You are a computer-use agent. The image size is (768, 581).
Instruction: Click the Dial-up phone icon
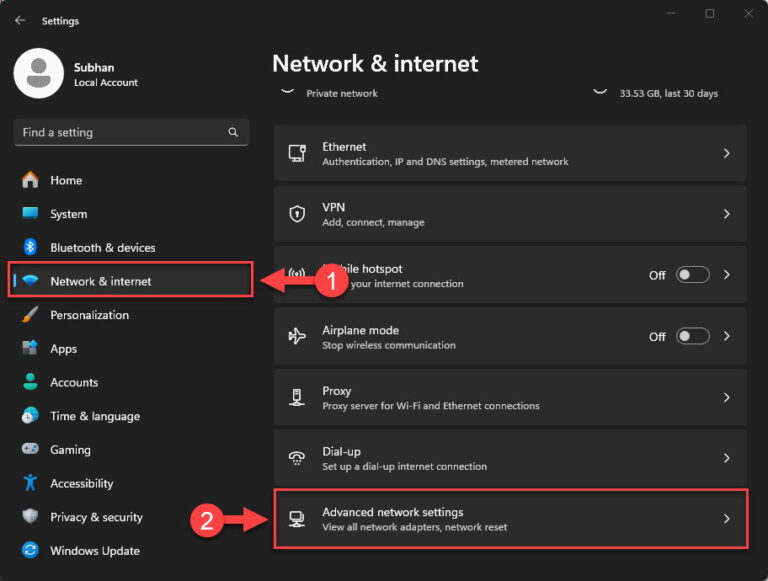coord(297,458)
